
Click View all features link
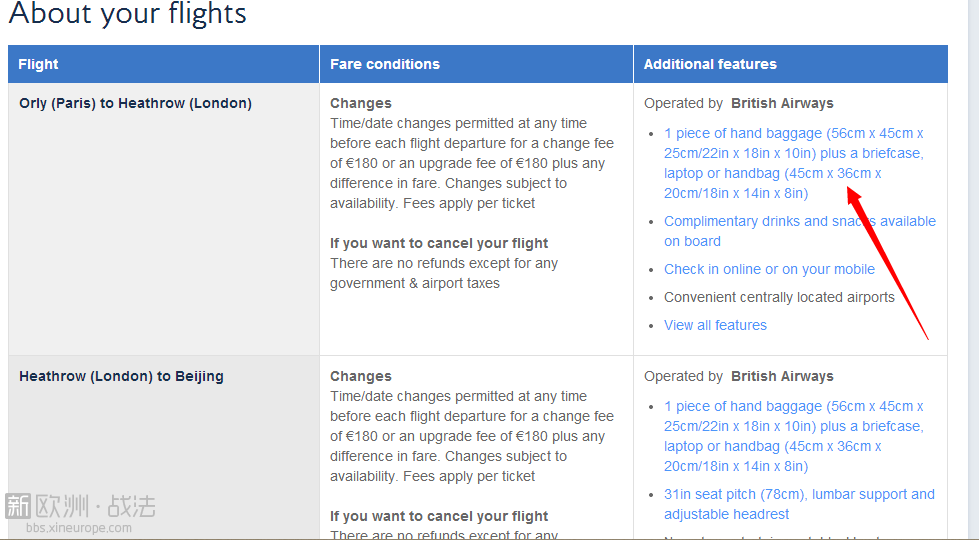[715, 325]
